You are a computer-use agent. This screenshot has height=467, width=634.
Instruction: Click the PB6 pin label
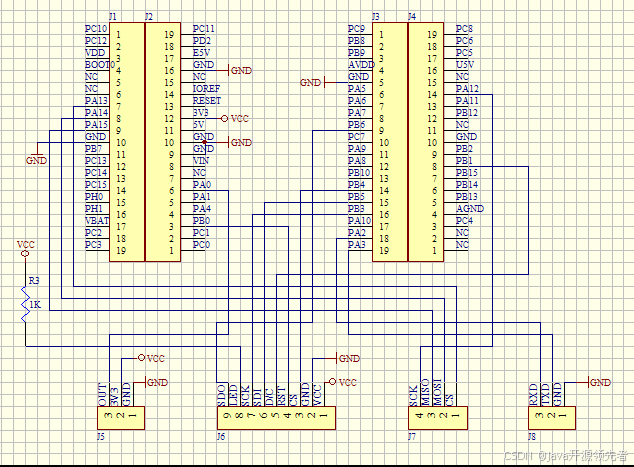357,125
